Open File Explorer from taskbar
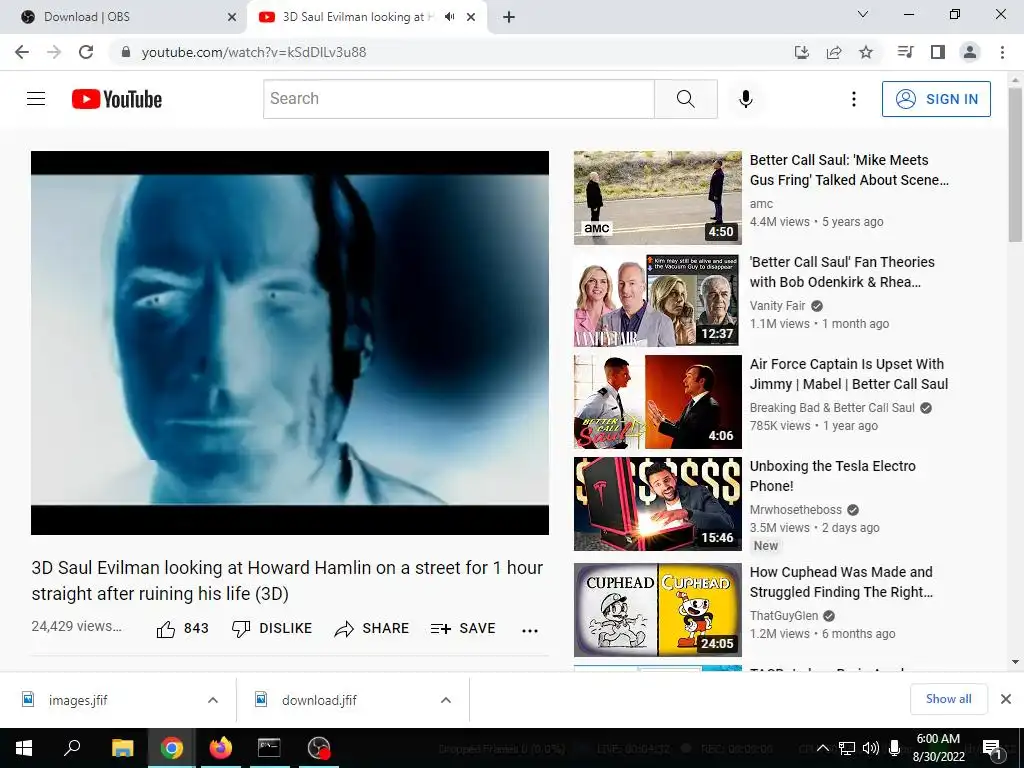Screen dimensions: 1024x768 coord(122,748)
